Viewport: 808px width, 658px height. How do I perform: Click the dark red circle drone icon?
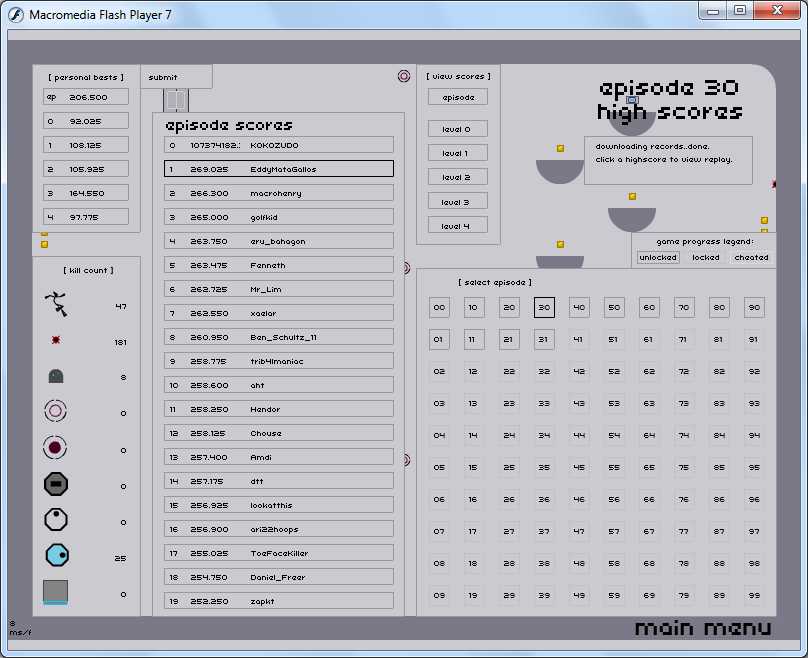point(56,448)
